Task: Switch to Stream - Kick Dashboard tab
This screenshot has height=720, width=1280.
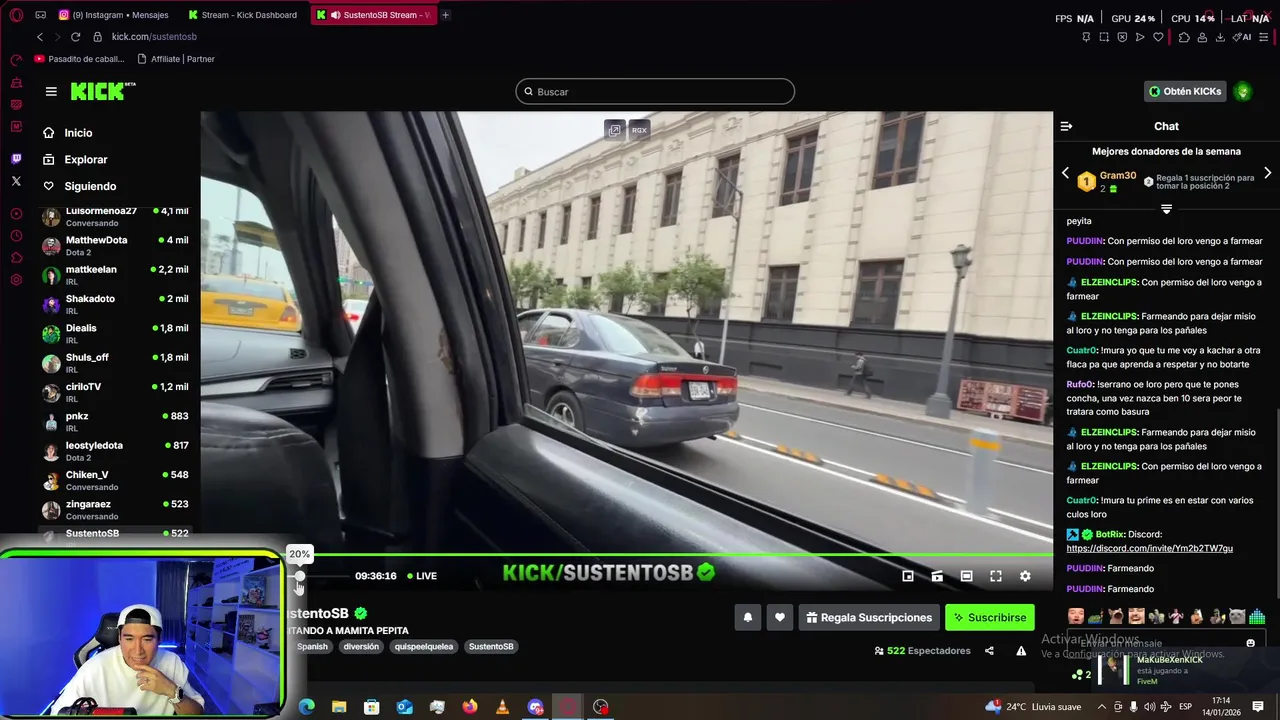Action: coord(242,15)
